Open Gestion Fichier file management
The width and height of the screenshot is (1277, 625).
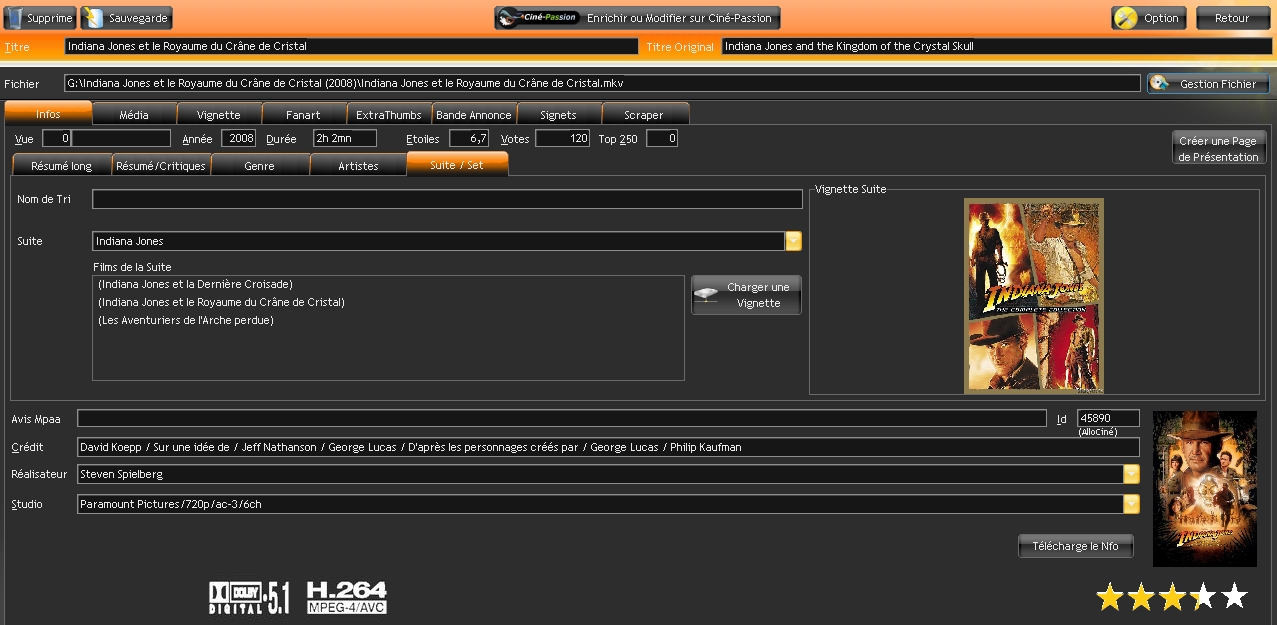(1208, 84)
